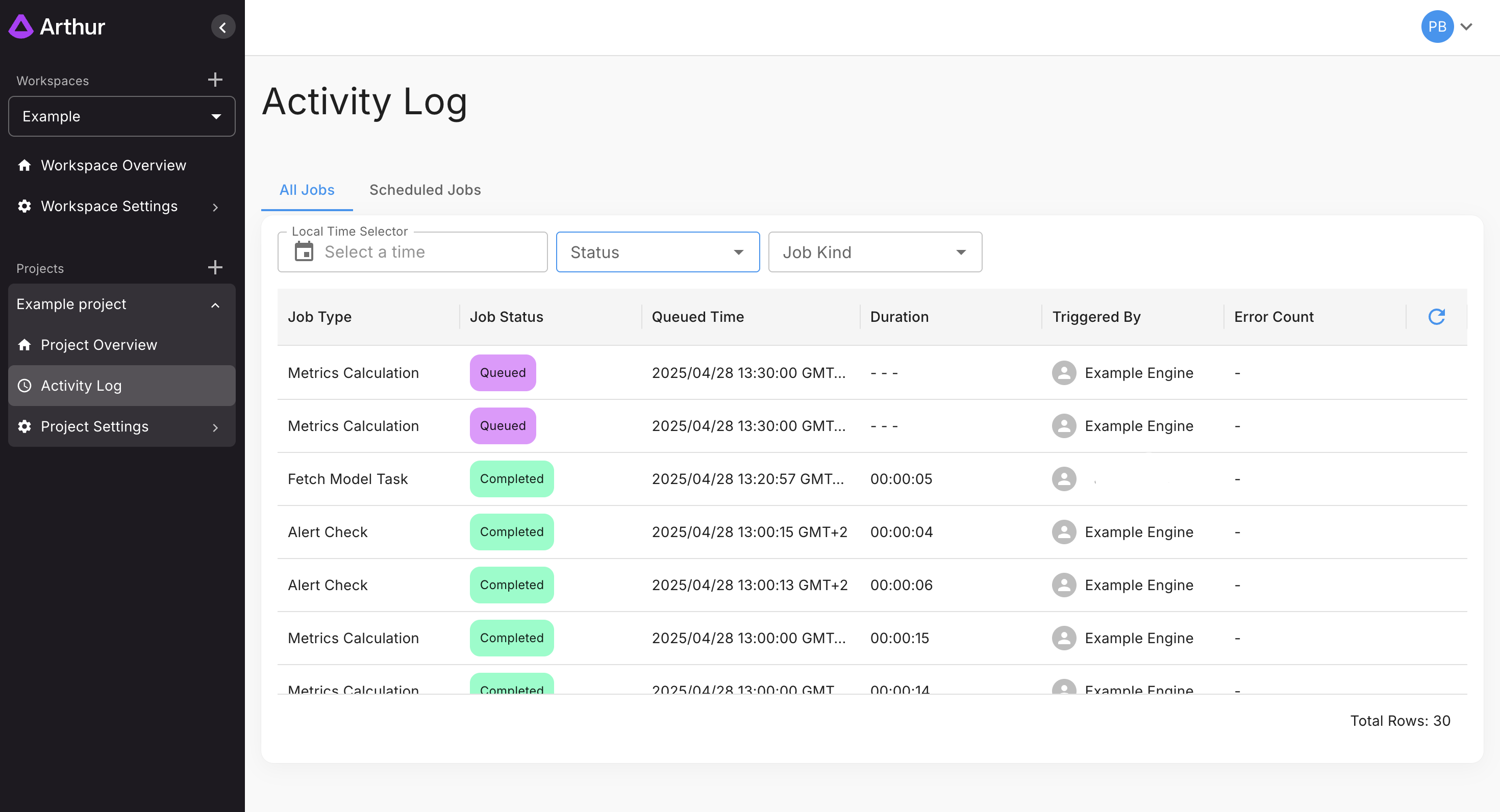Collapse the Example project section
Viewport: 1500px width, 812px height.
(215, 305)
